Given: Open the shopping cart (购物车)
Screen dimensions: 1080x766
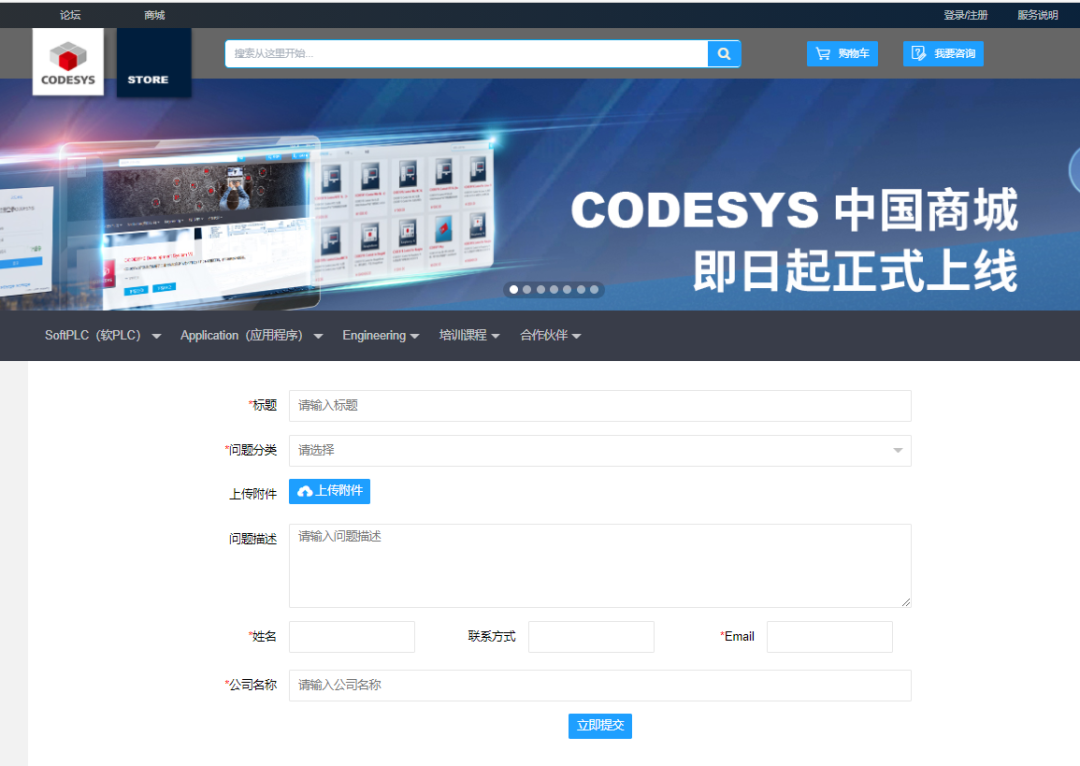Looking at the screenshot, I should pyautogui.click(x=842, y=54).
